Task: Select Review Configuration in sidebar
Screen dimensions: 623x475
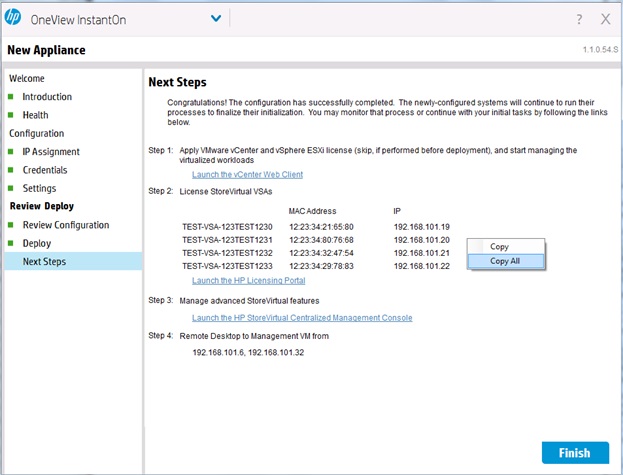Action: [x=66, y=225]
